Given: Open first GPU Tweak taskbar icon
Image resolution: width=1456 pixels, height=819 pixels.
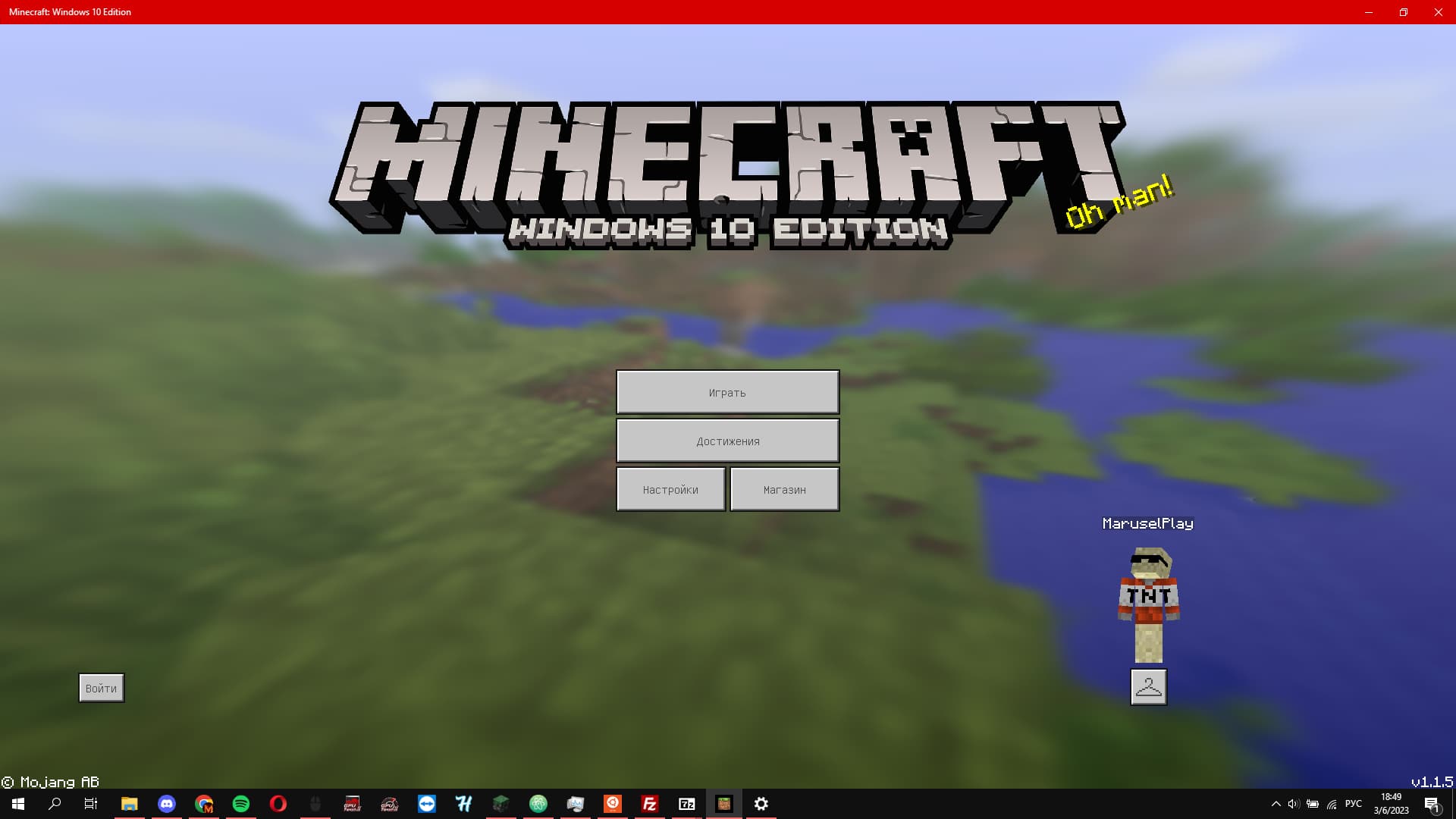Looking at the screenshot, I should tap(353, 804).
